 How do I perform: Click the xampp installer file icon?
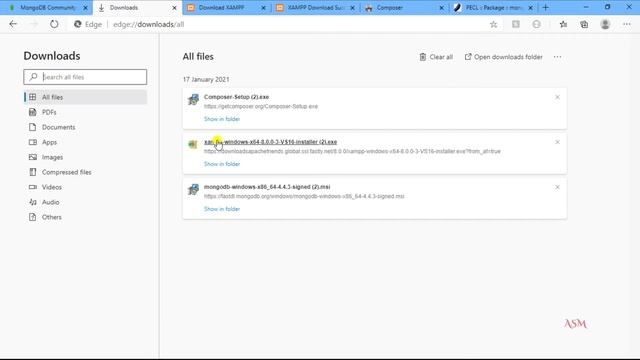click(193, 144)
